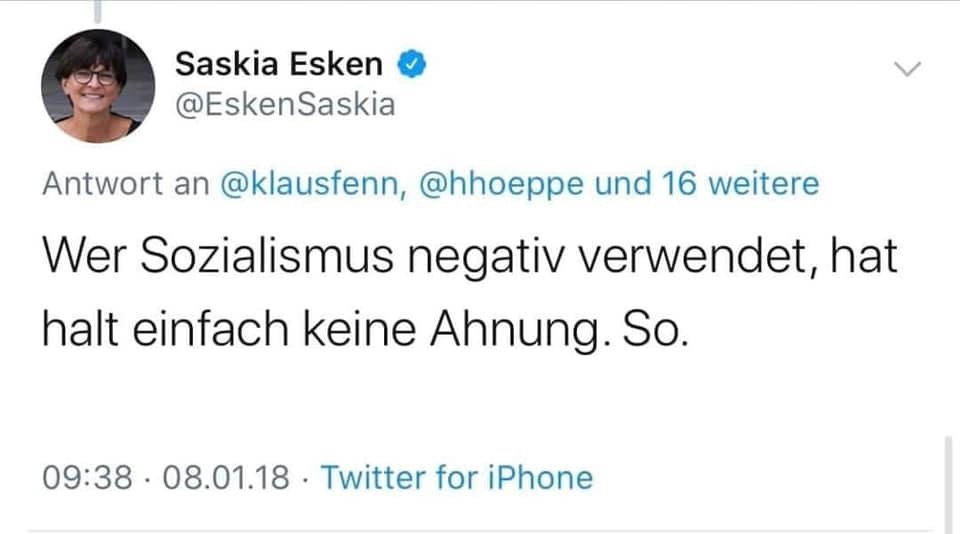This screenshot has height=534, width=960.
Task: Expand the tweet options chevron
Action: point(905,69)
